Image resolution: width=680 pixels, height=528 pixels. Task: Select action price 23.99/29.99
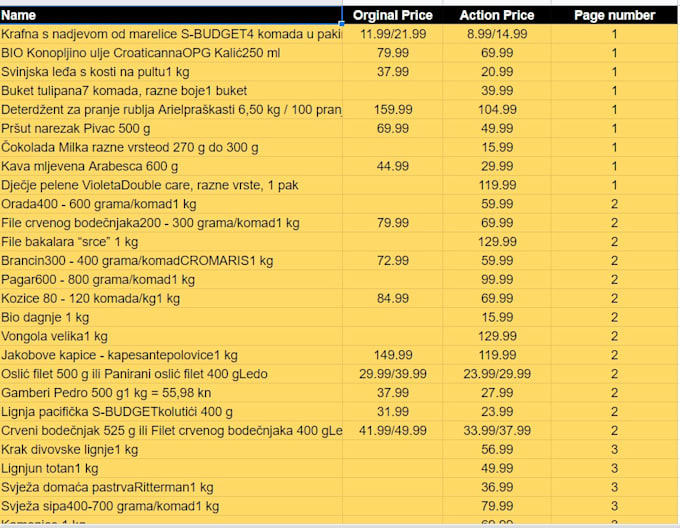point(497,374)
